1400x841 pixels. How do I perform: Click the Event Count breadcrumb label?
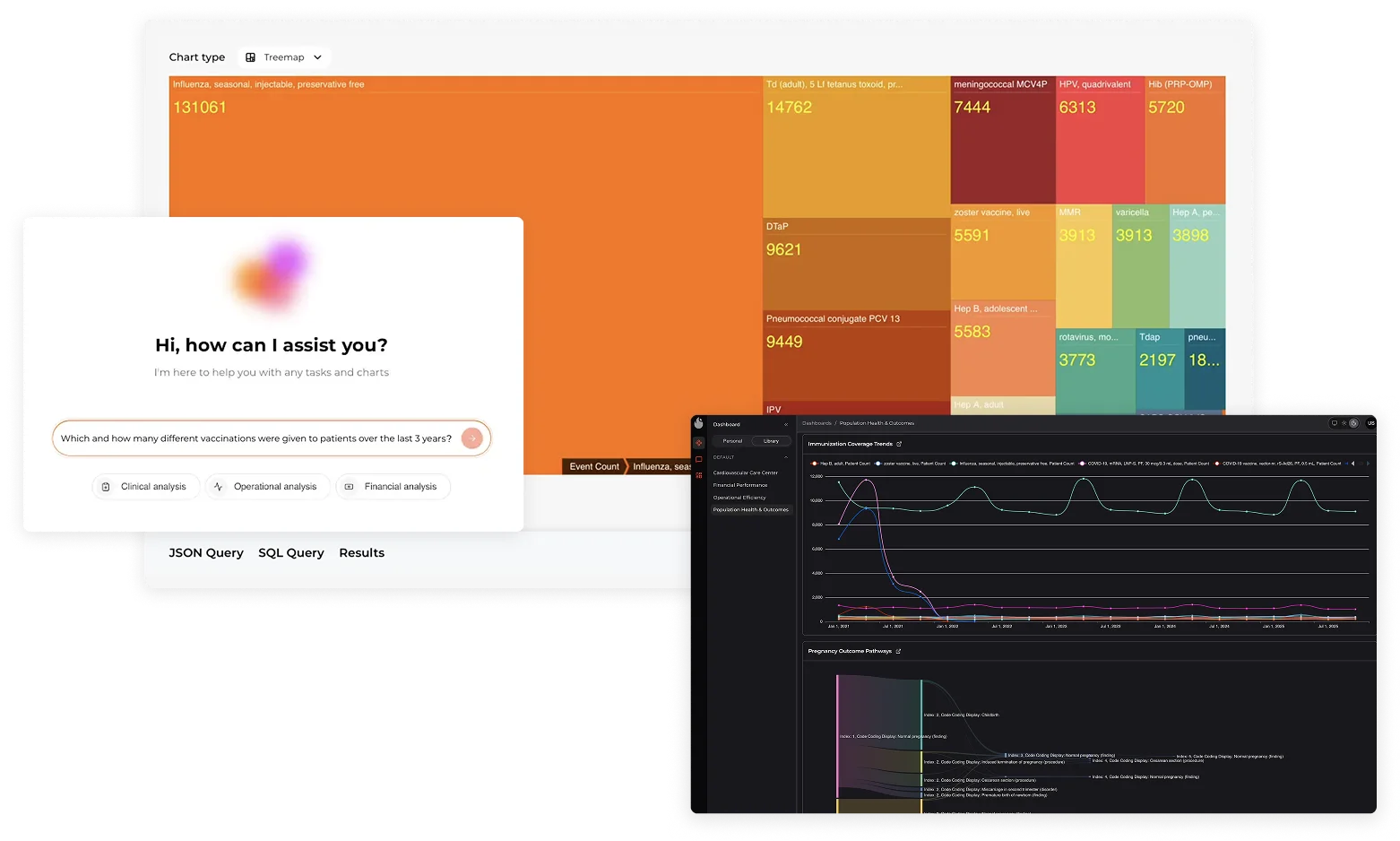pos(594,466)
